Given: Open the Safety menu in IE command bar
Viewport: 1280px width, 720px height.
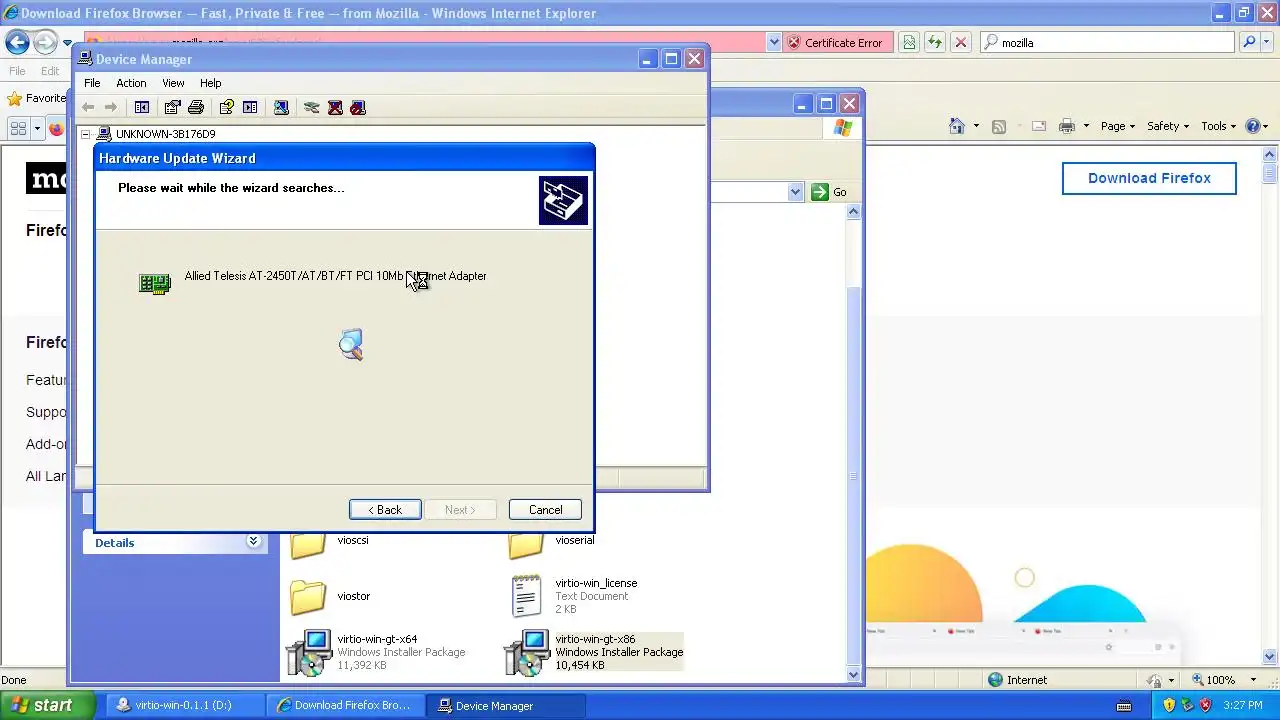Looking at the screenshot, I should pyautogui.click(x=1168, y=126).
